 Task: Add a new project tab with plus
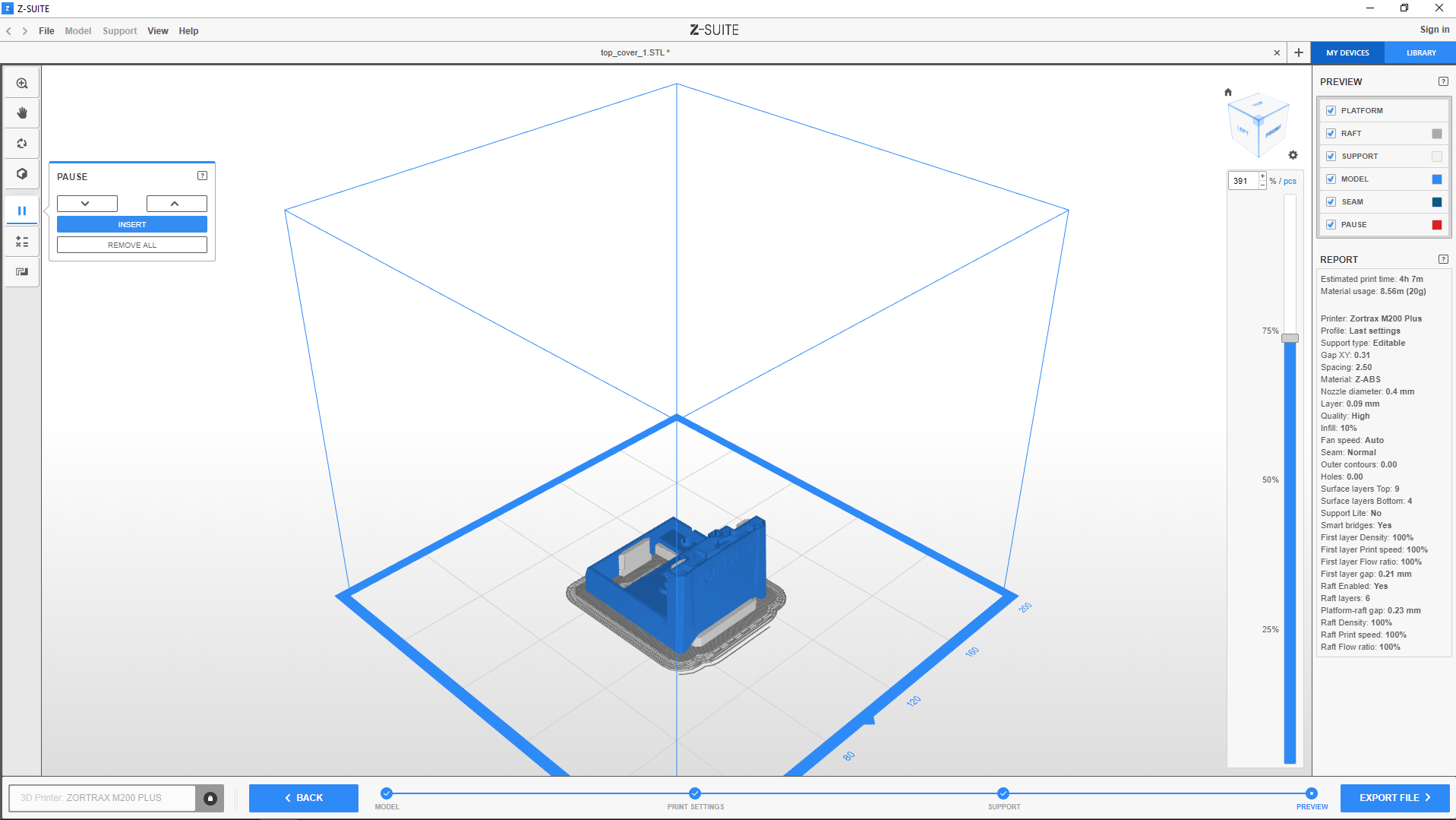coord(1299,52)
